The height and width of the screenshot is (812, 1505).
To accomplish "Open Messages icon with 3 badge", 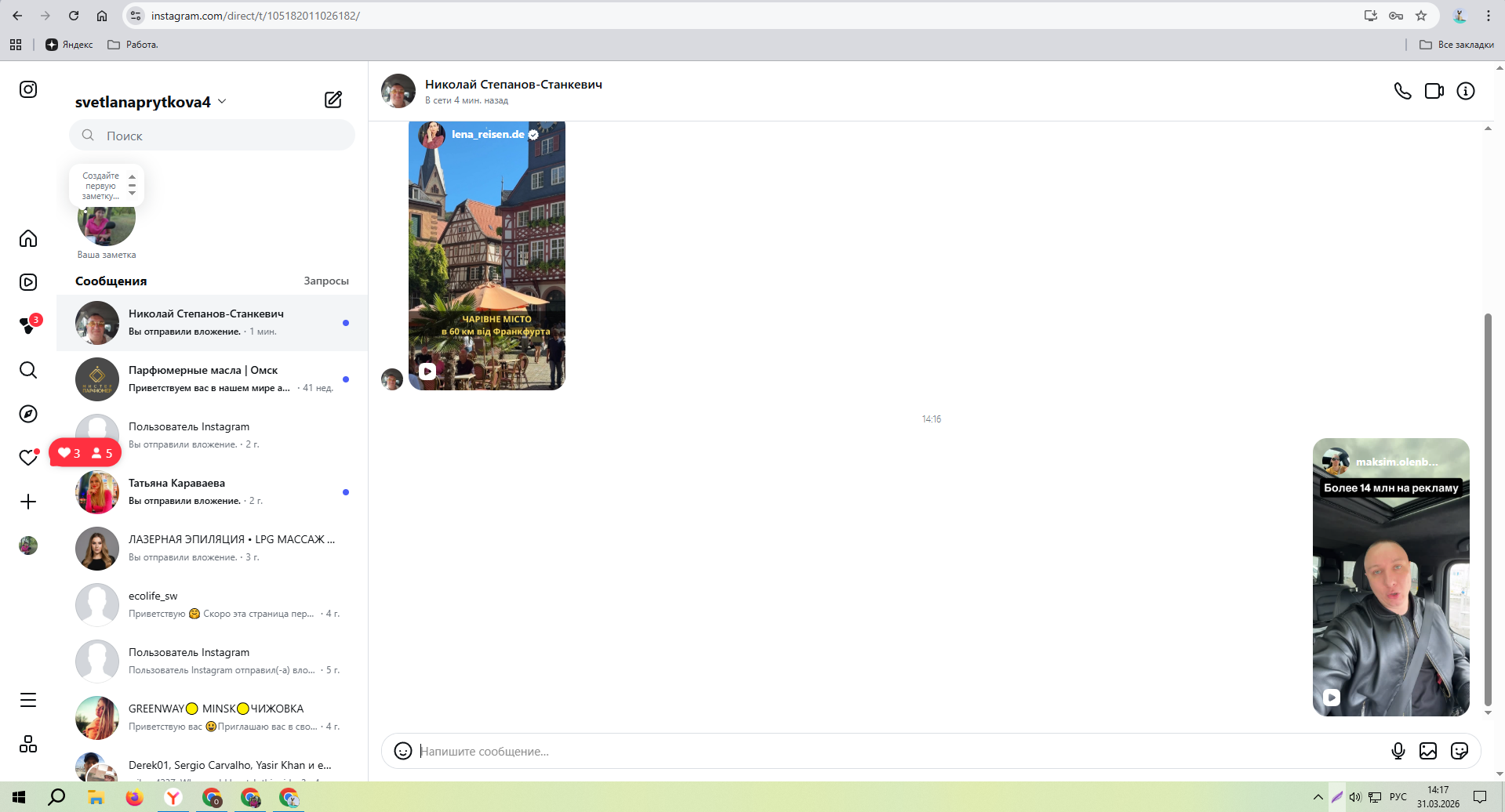I will (x=28, y=326).
